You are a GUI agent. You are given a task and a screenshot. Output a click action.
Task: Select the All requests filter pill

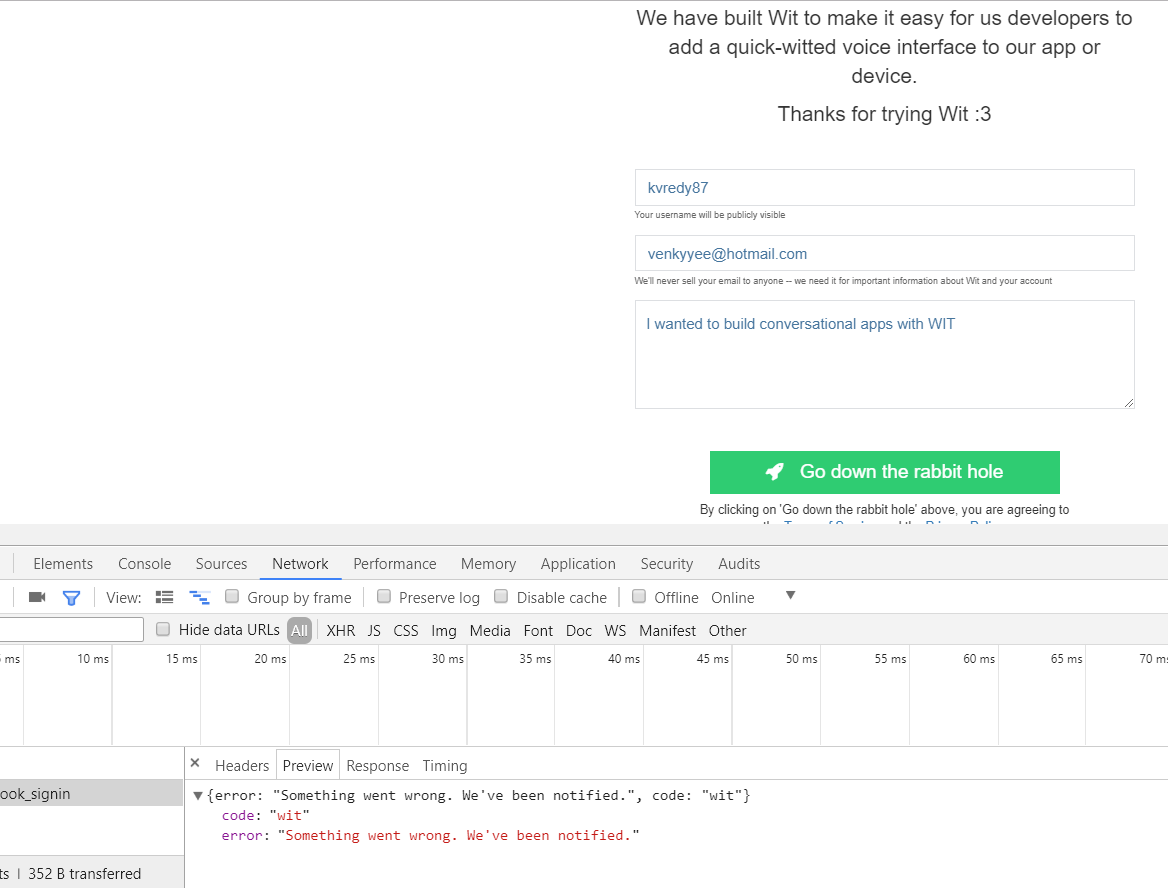(298, 630)
